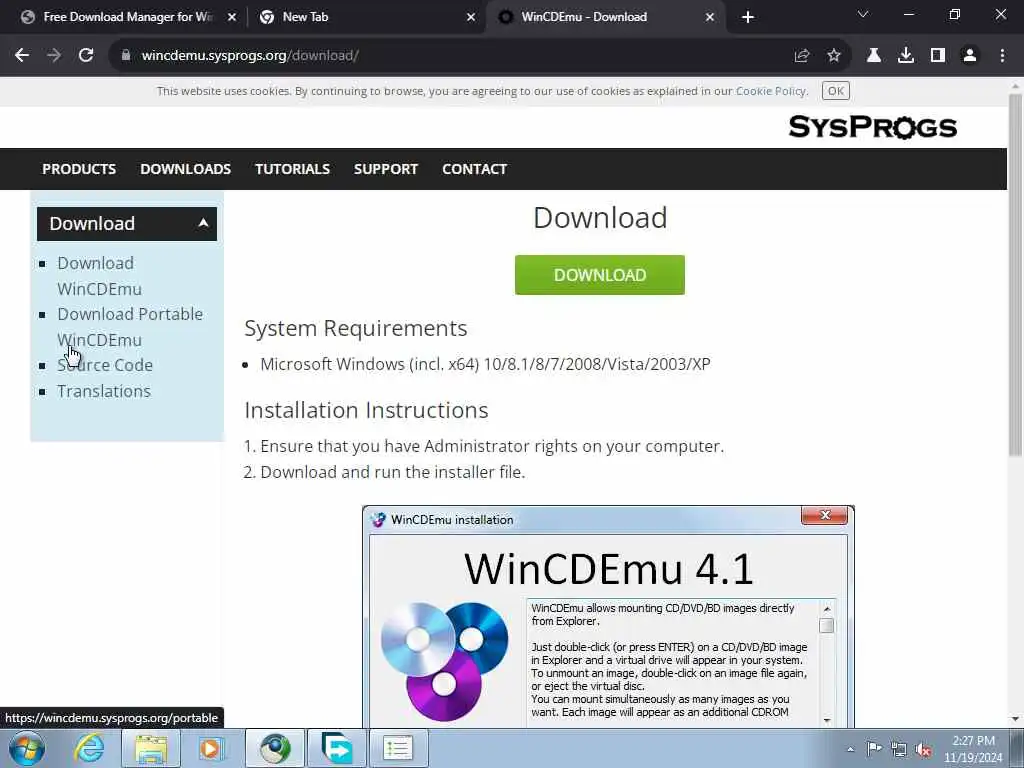The image size is (1024, 768).
Task: Open the PRODUCTS menu
Action: (x=79, y=169)
